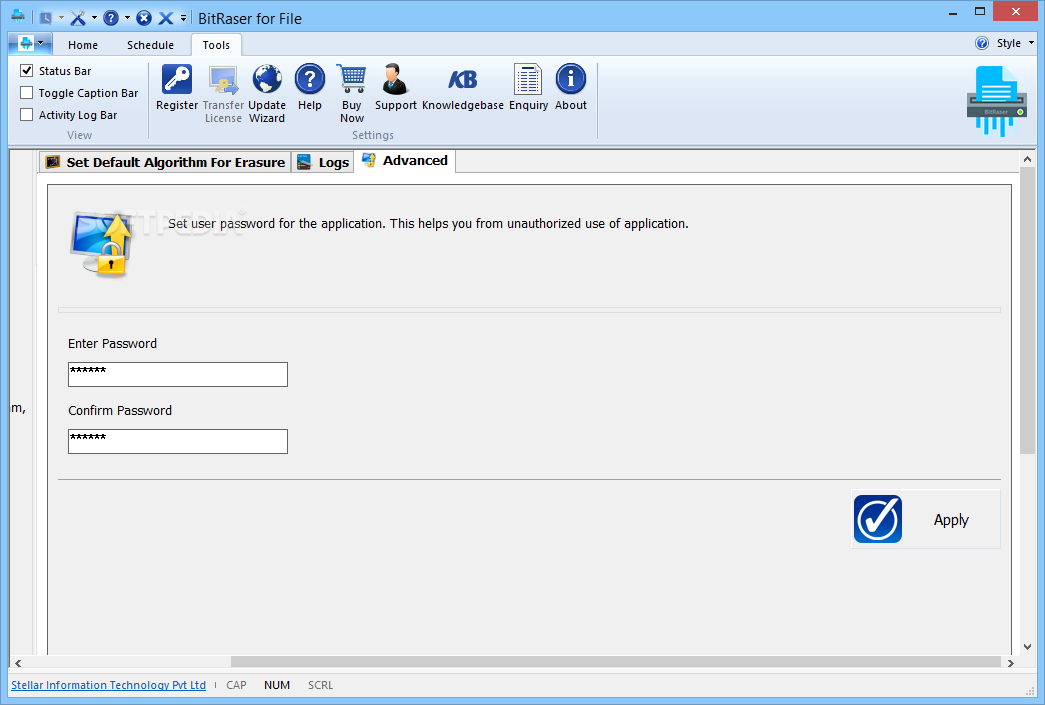This screenshot has height=705, width=1045.
Task: Expand the tools icon dropdown arrow
Action: point(94,18)
